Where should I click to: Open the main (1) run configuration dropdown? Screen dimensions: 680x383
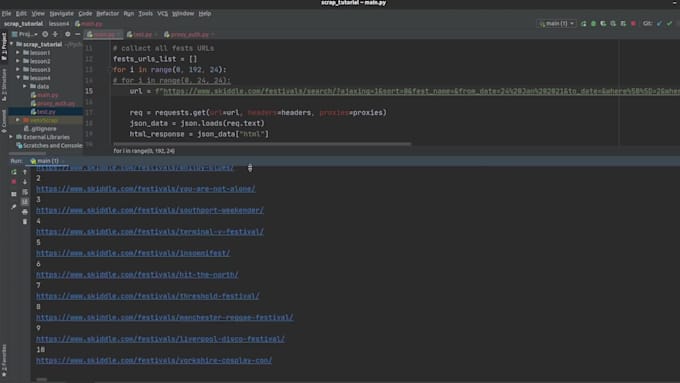point(556,23)
